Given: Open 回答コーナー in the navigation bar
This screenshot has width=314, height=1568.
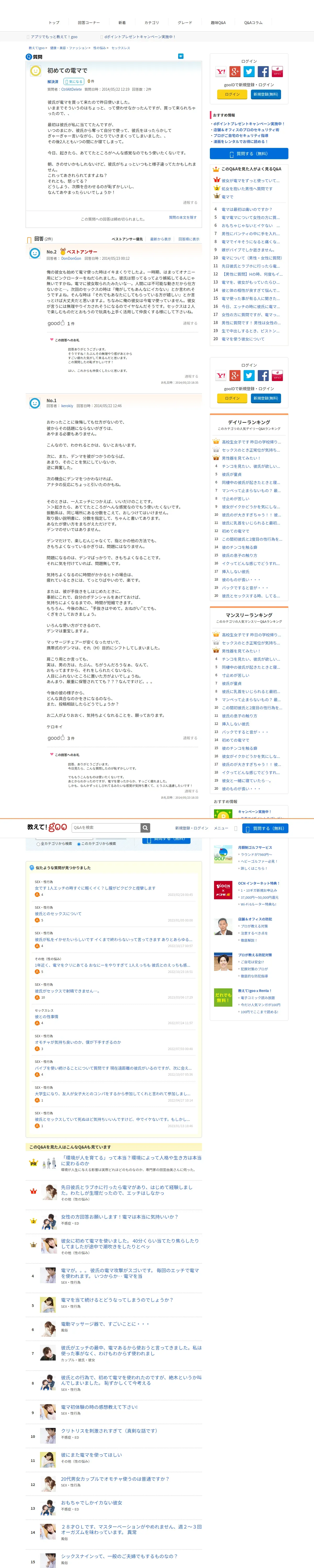Looking at the screenshot, I should [x=88, y=22].
